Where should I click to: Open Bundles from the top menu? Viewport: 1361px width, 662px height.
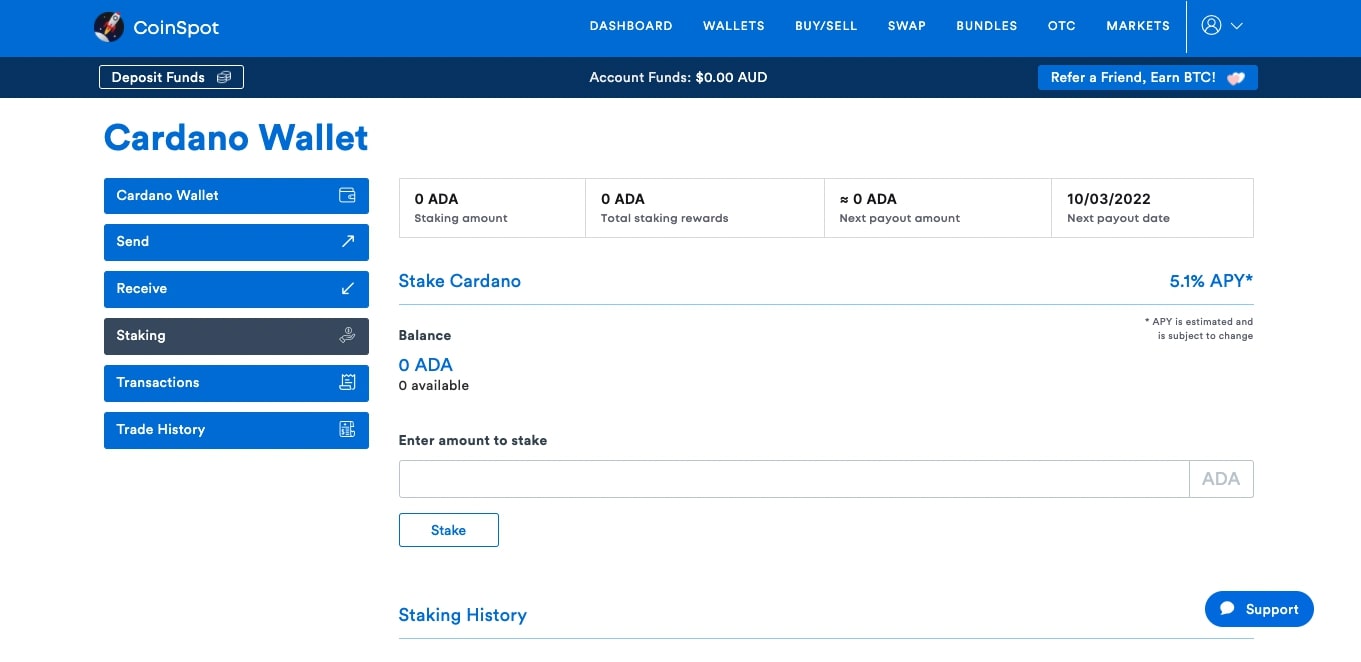point(987,26)
